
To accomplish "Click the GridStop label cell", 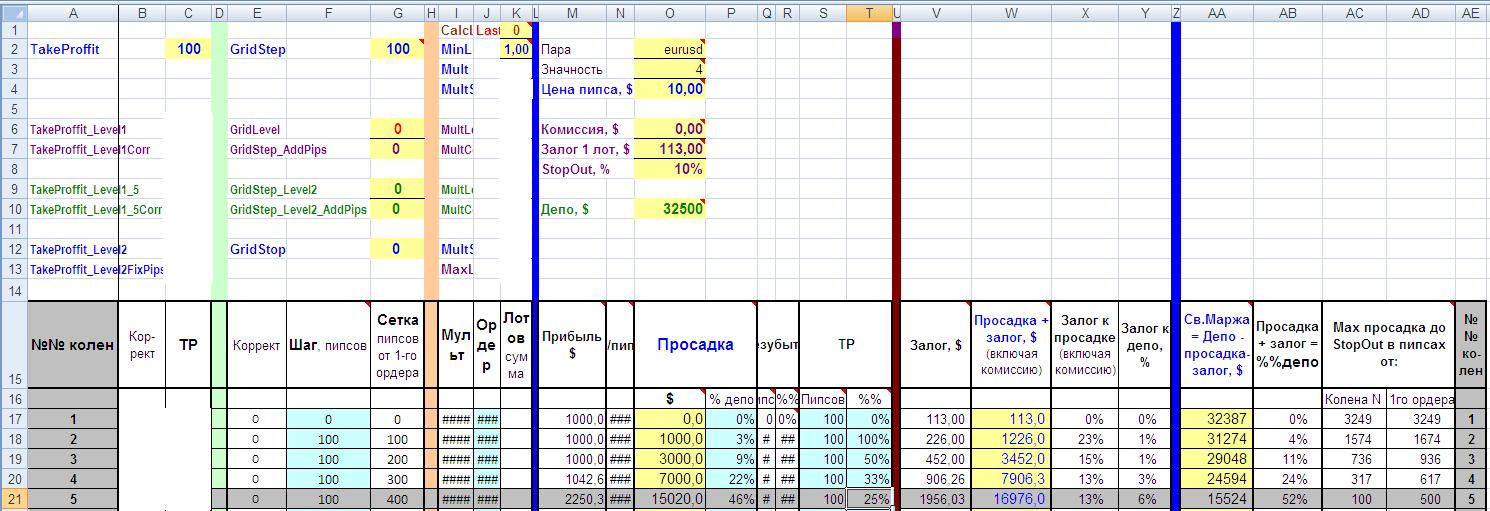I will [x=257, y=249].
